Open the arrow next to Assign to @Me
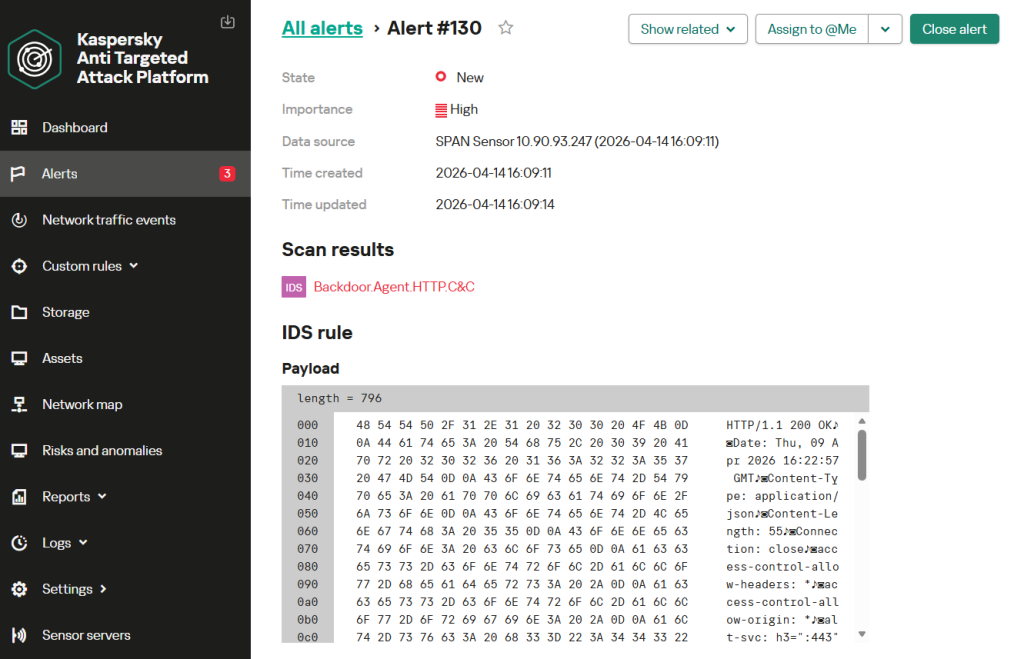 click(885, 29)
